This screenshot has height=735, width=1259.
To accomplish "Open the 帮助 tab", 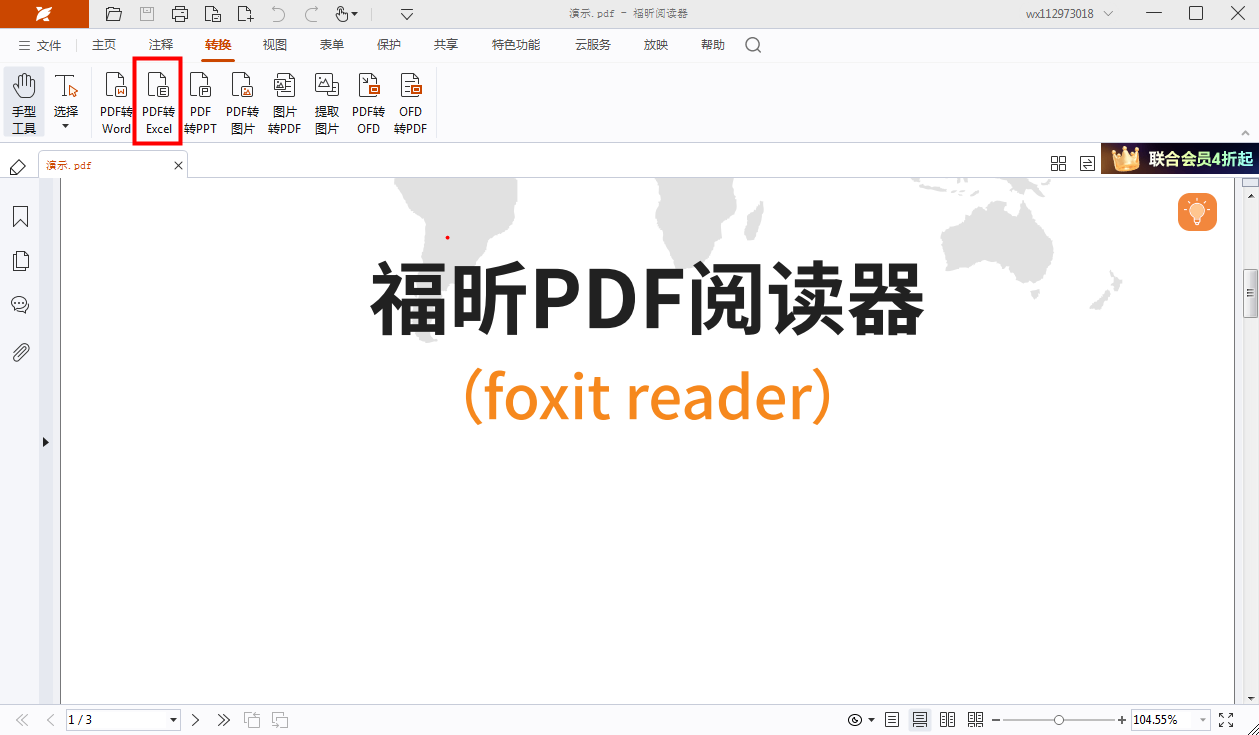I will pyautogui.click(x=713, y=45).
